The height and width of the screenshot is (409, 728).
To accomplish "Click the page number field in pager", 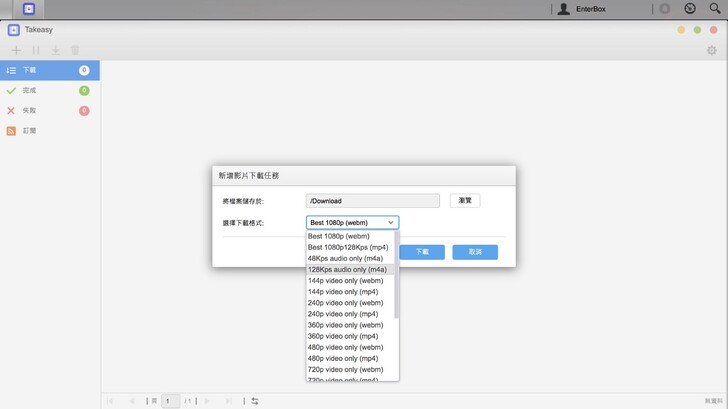I will pyautogui.click(x=170, y=401).
